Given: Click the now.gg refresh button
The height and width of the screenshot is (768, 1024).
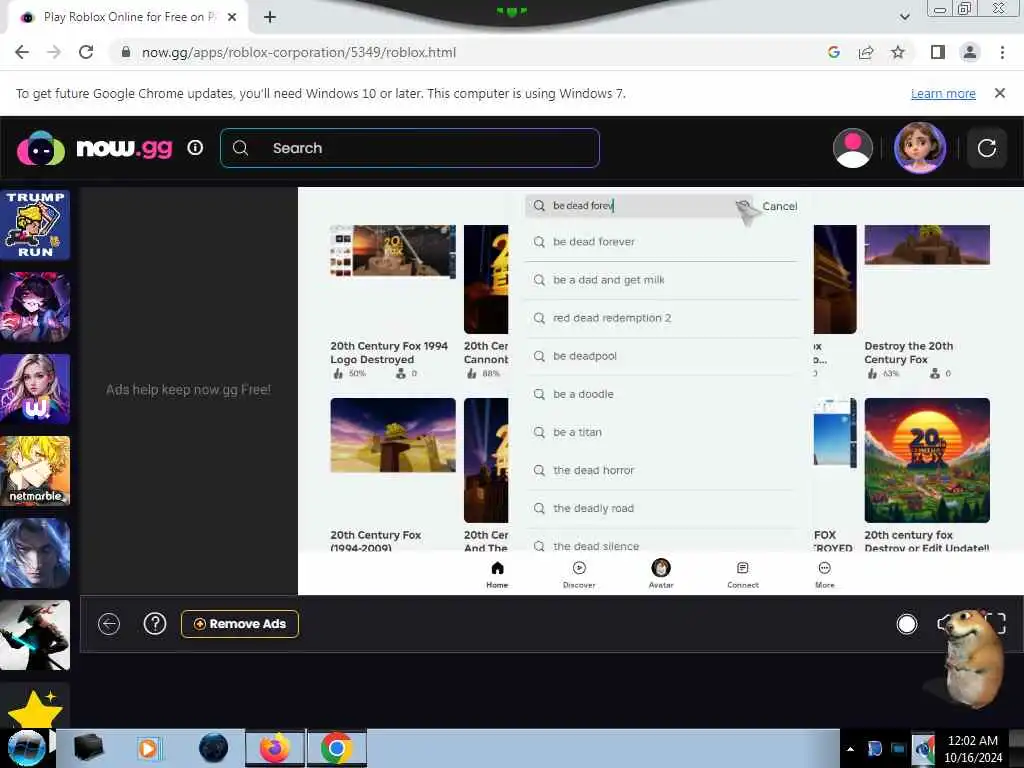Looking at the screenshot, I should (987, 148).
